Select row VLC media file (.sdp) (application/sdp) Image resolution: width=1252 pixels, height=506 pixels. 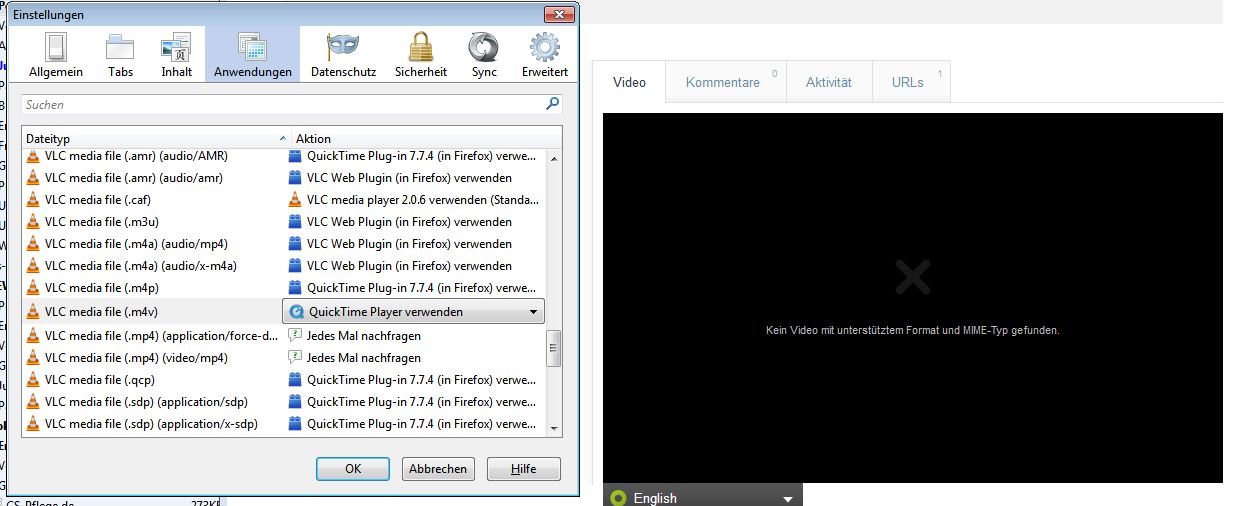pos(285,402)
